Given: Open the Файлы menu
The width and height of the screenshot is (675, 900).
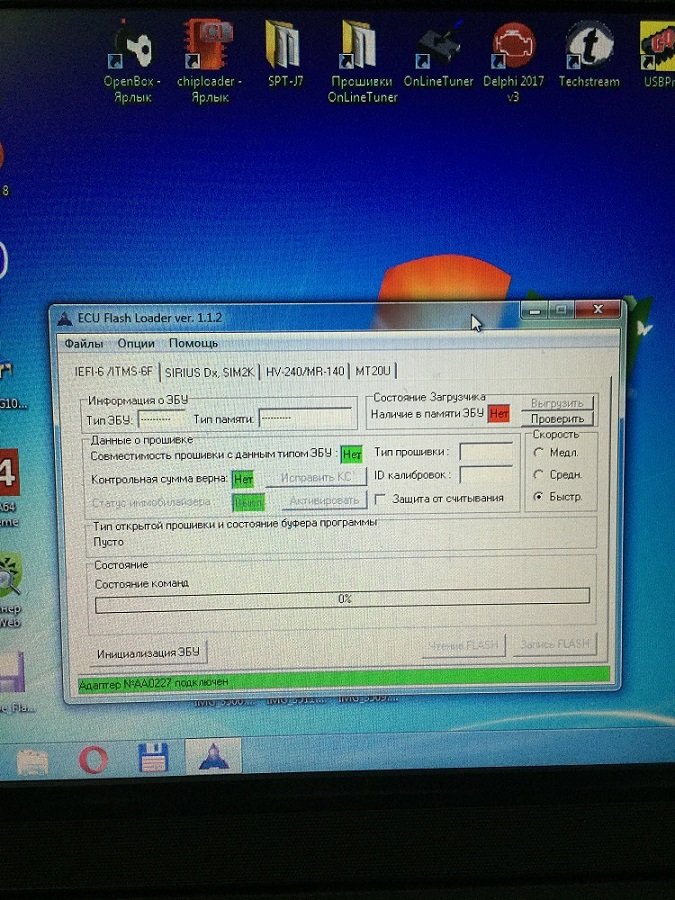Looking at the screenshot, I should [x=84, y=343].
